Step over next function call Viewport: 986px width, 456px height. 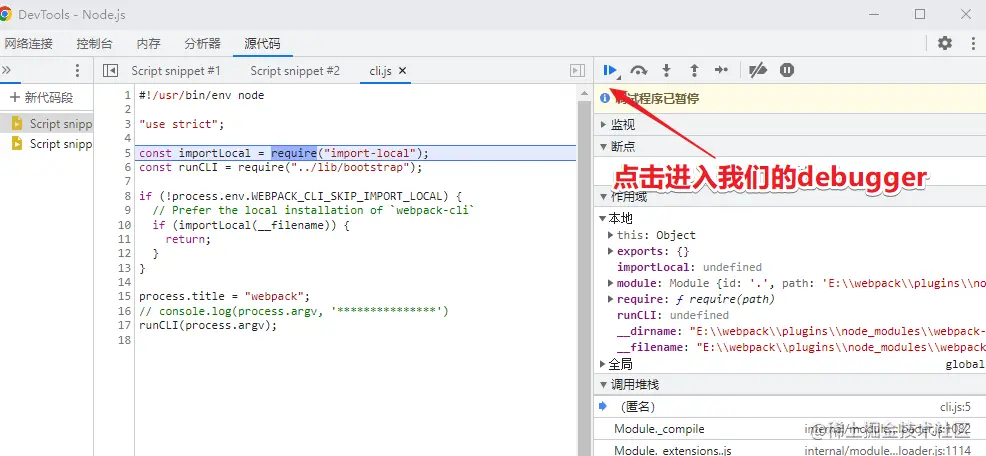(639, 70)
